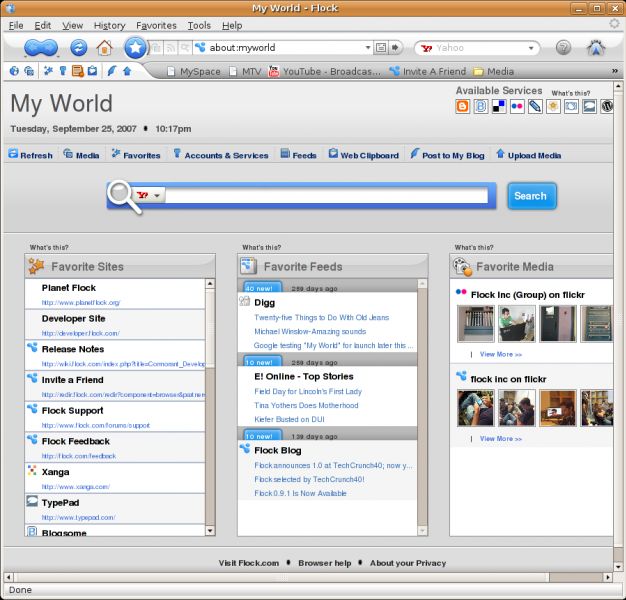
Task: Open the photo uploader arrow icon in toolbar
Action: pyautogui.click(x=127, y=71)
